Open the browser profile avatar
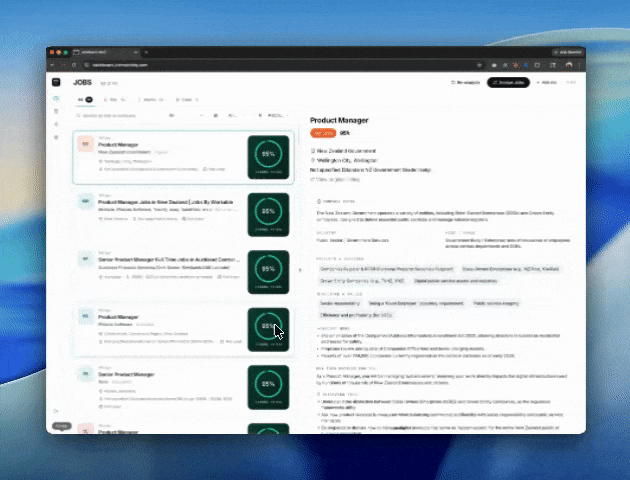630x480 pixels. (569, 65)
